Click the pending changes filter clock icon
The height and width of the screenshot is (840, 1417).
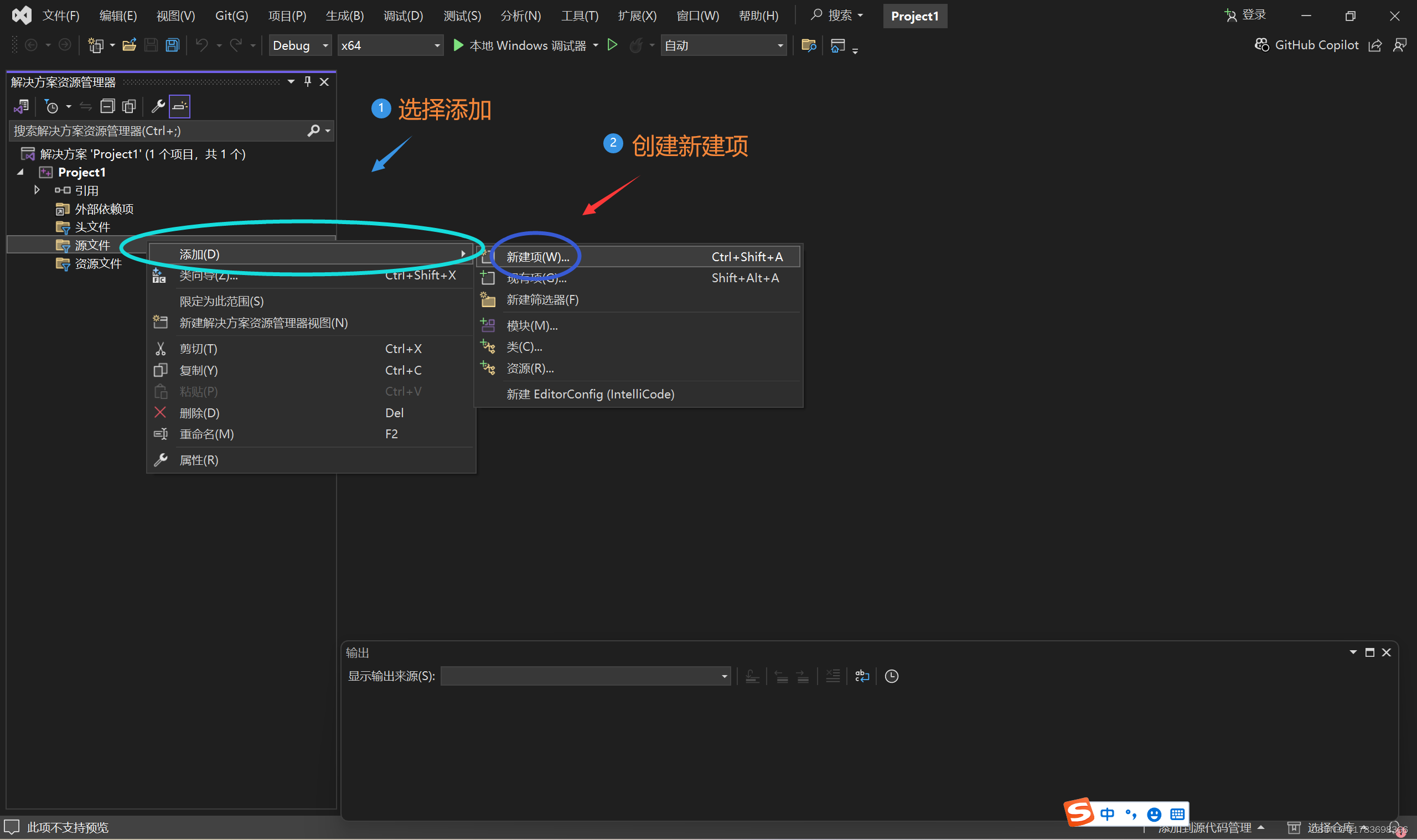click(51, 106)
